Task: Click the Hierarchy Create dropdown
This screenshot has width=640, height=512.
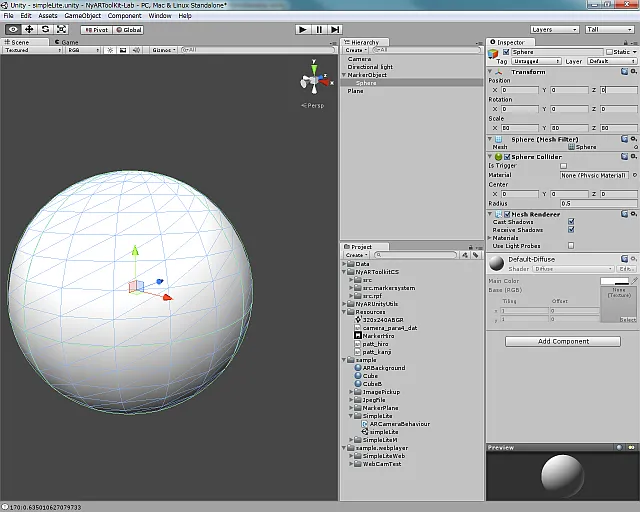Action: pos(356,50)
